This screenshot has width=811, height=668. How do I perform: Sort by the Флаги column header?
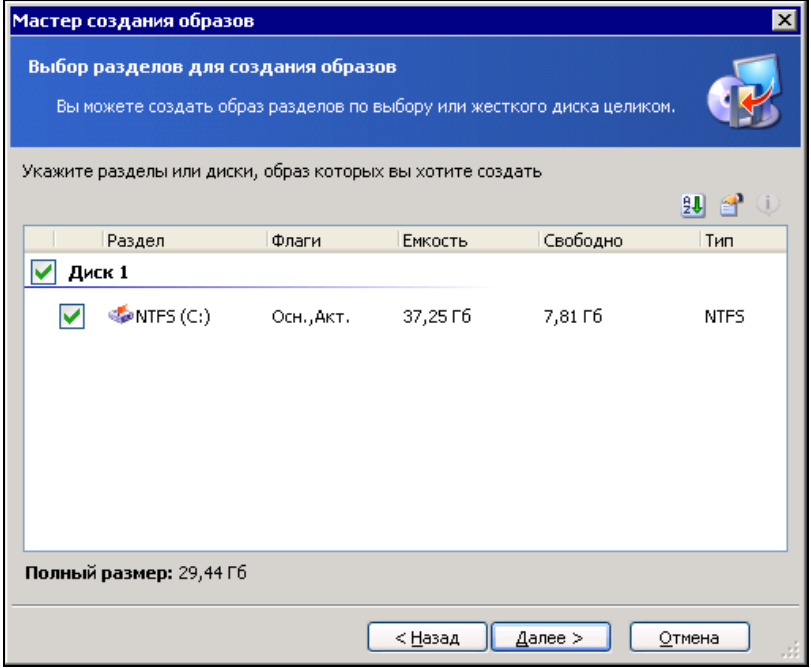click(333, 240)
